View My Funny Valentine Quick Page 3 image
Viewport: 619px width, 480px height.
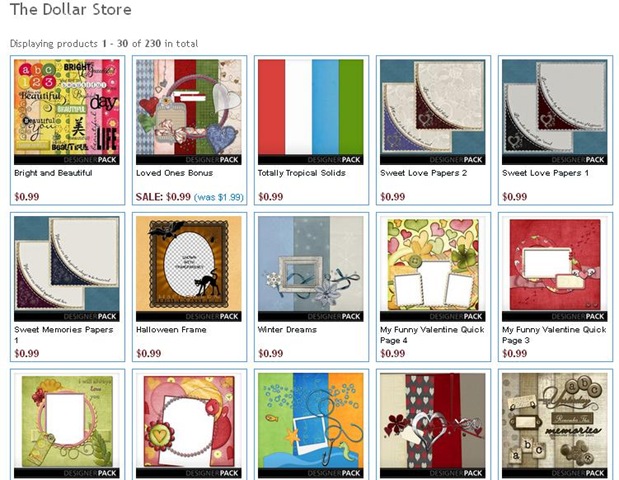coord(555,268)
